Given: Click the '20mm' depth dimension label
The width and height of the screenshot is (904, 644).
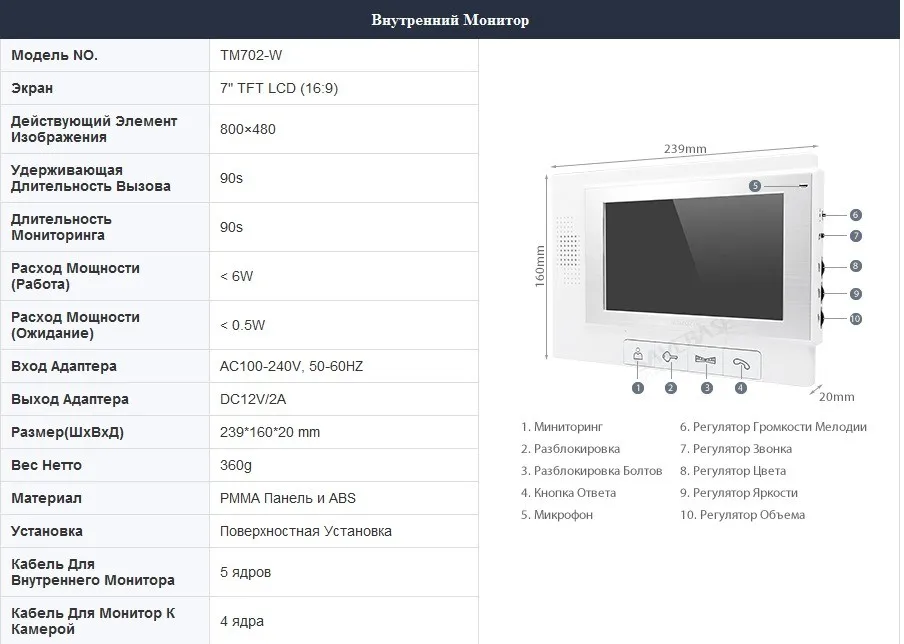Looking at the screenshot, I should 837,397.
